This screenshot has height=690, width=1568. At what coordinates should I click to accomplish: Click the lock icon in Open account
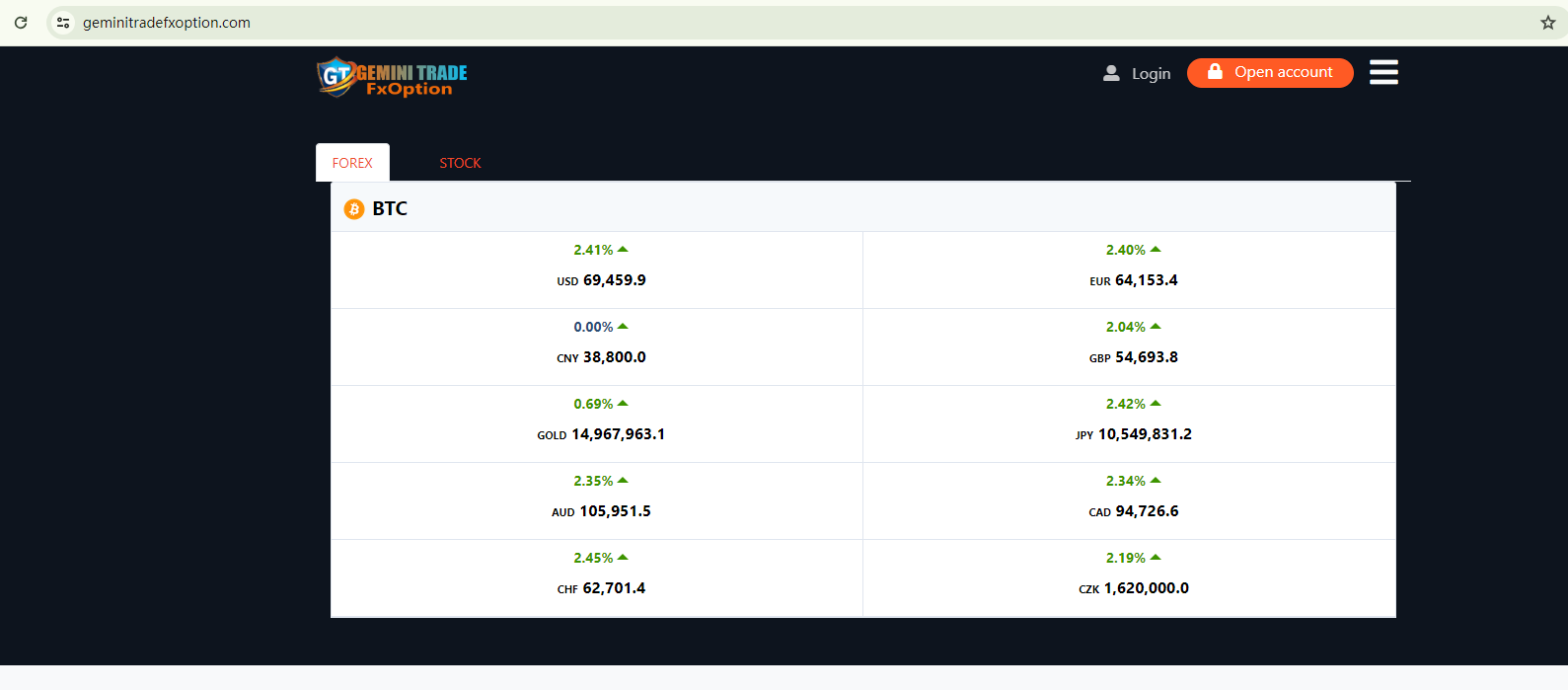(1215, 72)
